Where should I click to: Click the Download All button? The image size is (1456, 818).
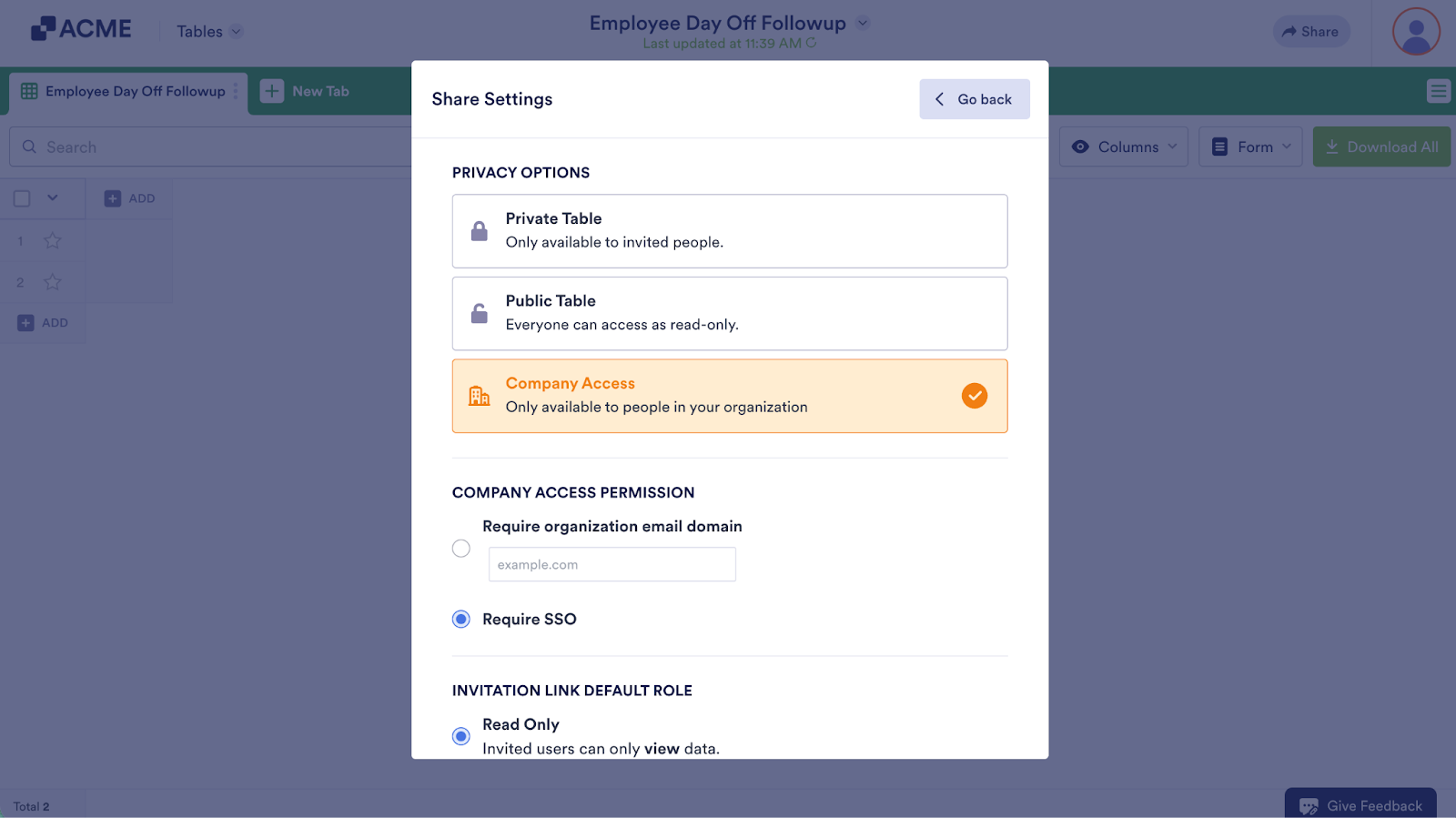pyautogui.click(x=1381, y=146)
